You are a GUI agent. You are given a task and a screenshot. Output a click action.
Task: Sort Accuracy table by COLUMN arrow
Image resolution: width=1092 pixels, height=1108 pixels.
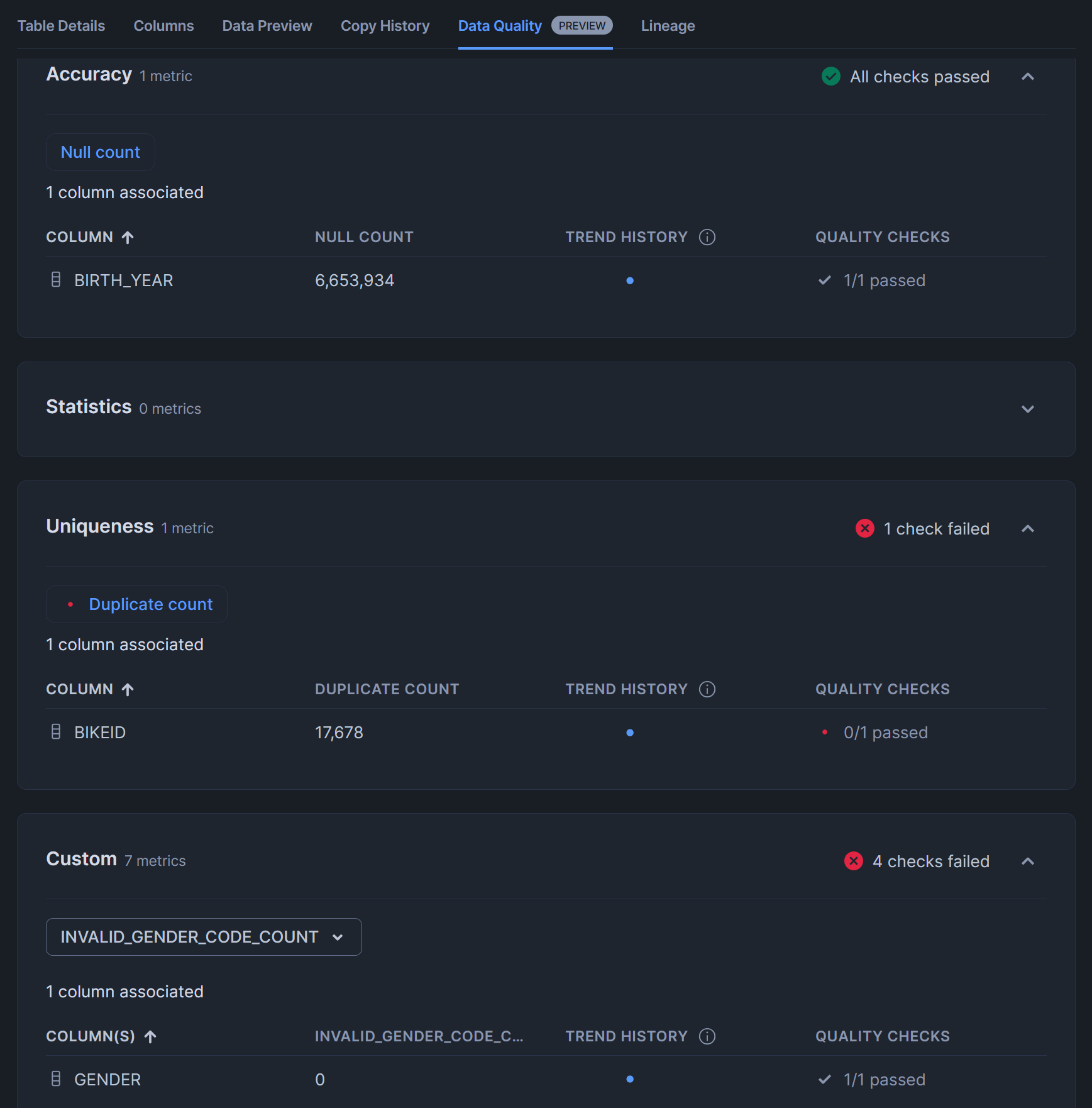pyautogui.click(x=128, y=237)
